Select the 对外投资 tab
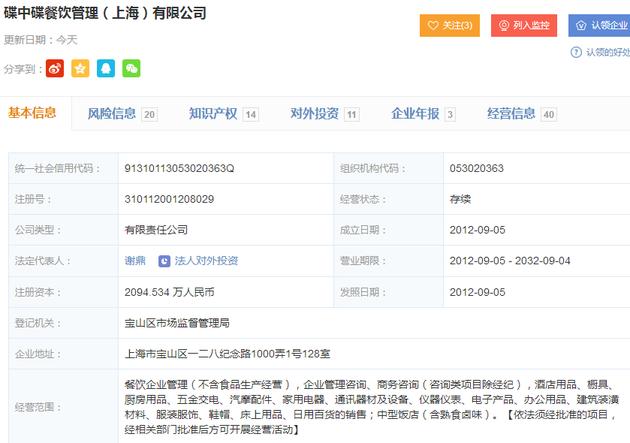This screenshot has width=630, height=443. point(325,114)
